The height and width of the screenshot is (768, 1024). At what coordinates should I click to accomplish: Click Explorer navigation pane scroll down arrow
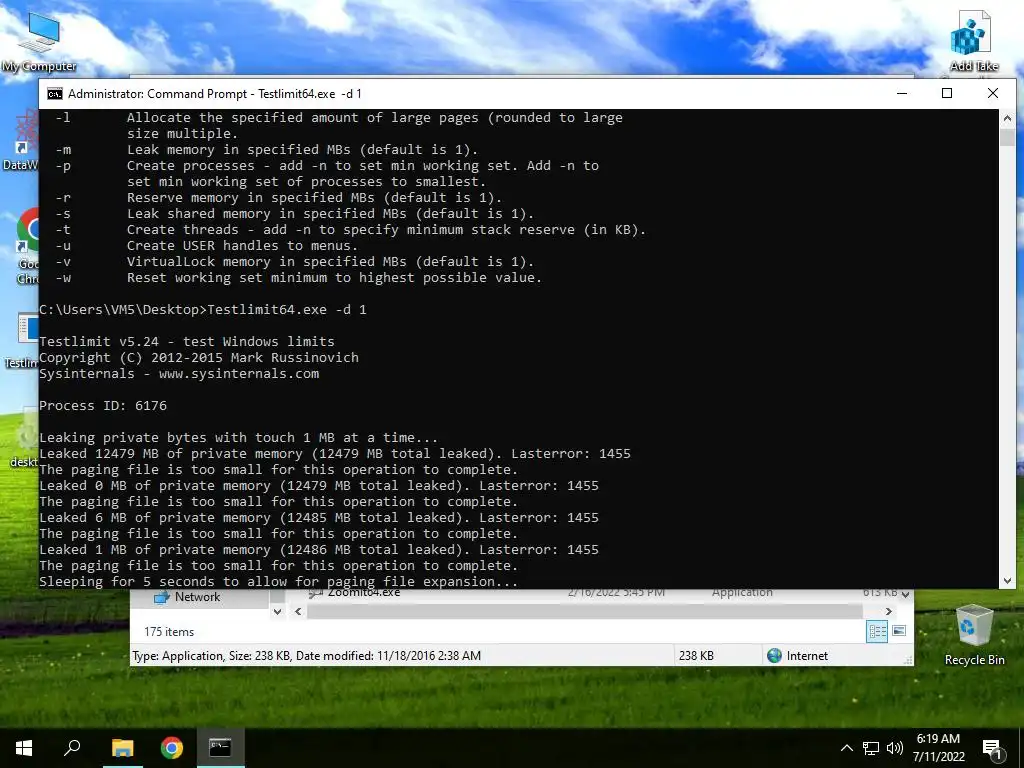(277, 611)
